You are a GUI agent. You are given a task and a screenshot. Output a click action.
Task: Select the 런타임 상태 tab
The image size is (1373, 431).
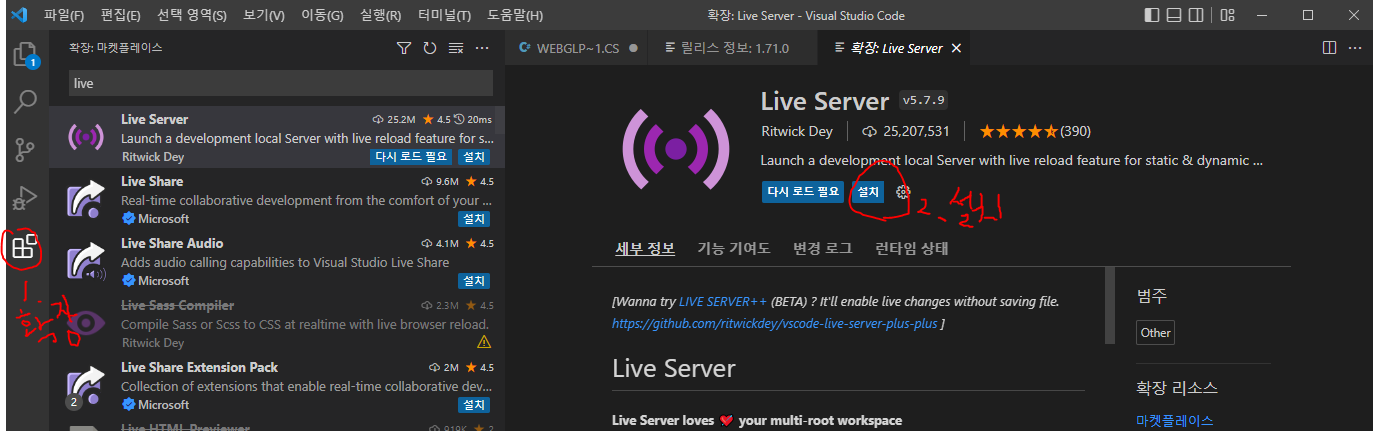pos(911,248)
